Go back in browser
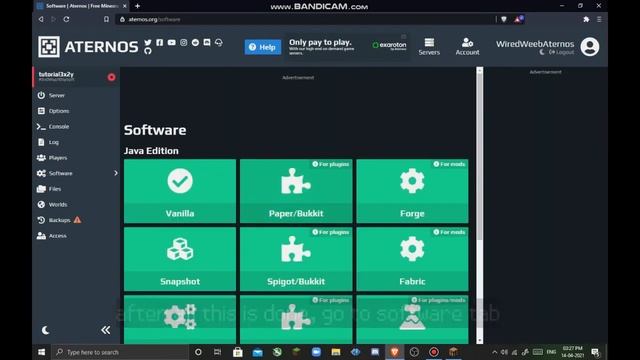The image size is (640, 360). pyautogui.click(x=41, y=19)
